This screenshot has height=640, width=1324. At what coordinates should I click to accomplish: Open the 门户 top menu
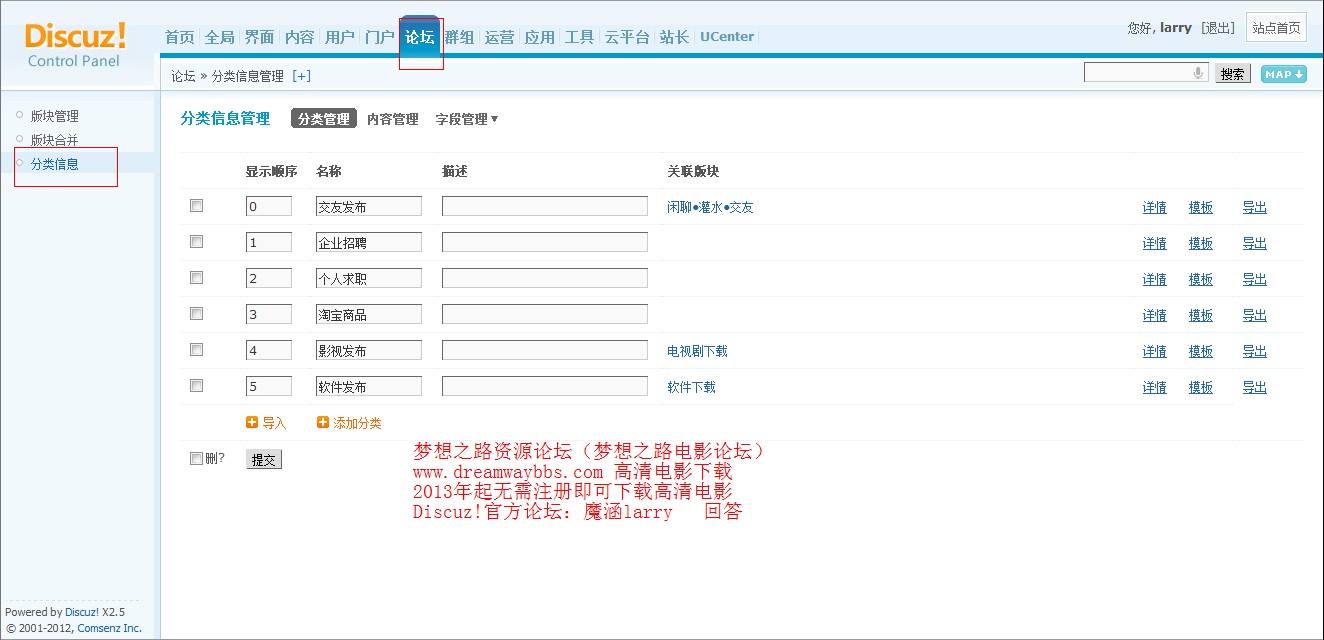tap(380, 37)
